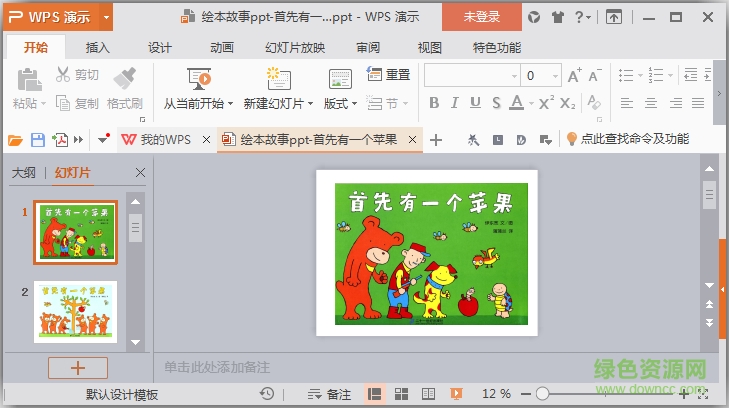Click the save floppy disk icon
Image resolution: width=729 pixels, height=408 pixels.
pyautogui.click(x=38, y=139)
